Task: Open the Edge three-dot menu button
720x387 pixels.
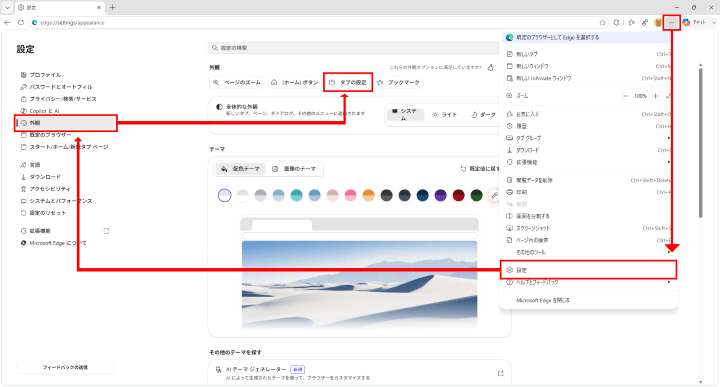Action: (672, 22)
